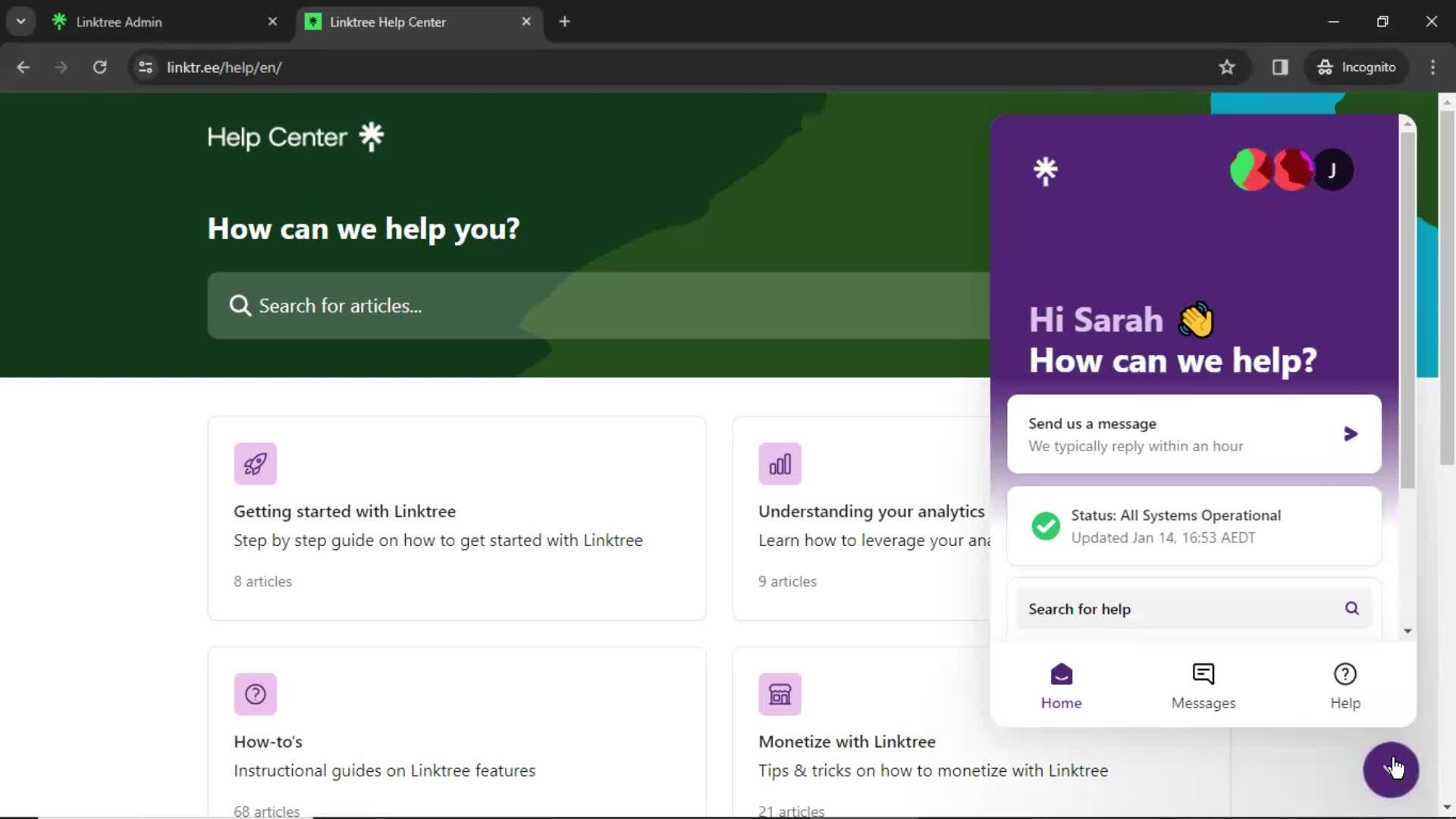Open the bar chart icon for analytics
The height and width of the screenshot is (819, 1456).
coord(780,463)
